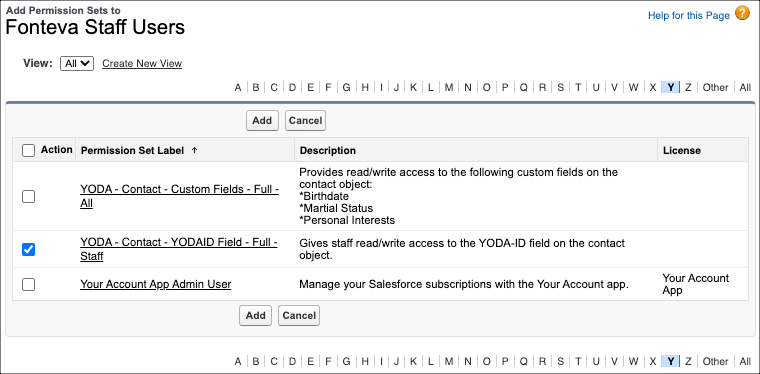This screenshot has width=760, height=374.
Task: Filter by letter M in bottom index
Action: click(x=449, y=361)
